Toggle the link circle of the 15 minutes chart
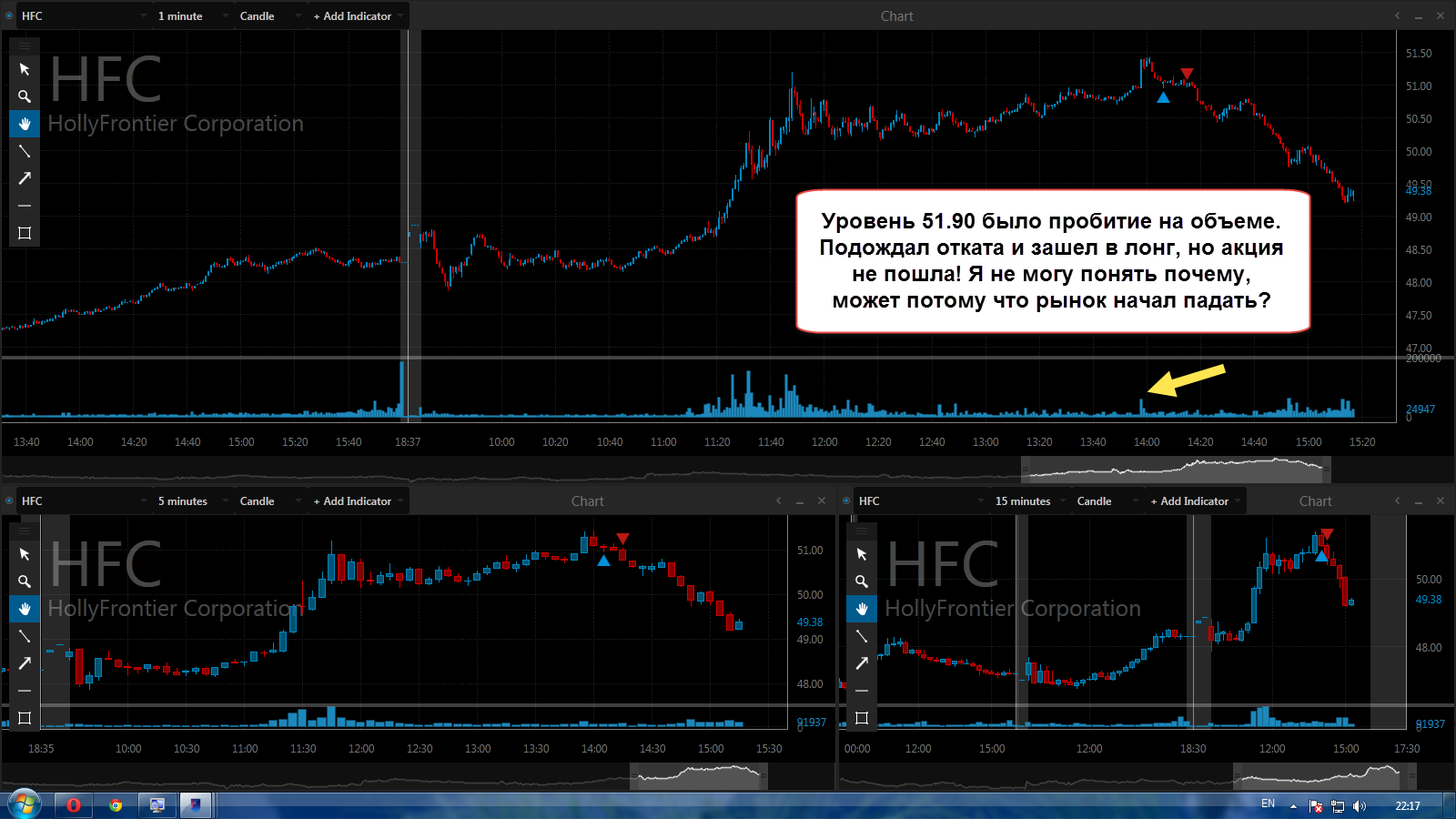 846,500
